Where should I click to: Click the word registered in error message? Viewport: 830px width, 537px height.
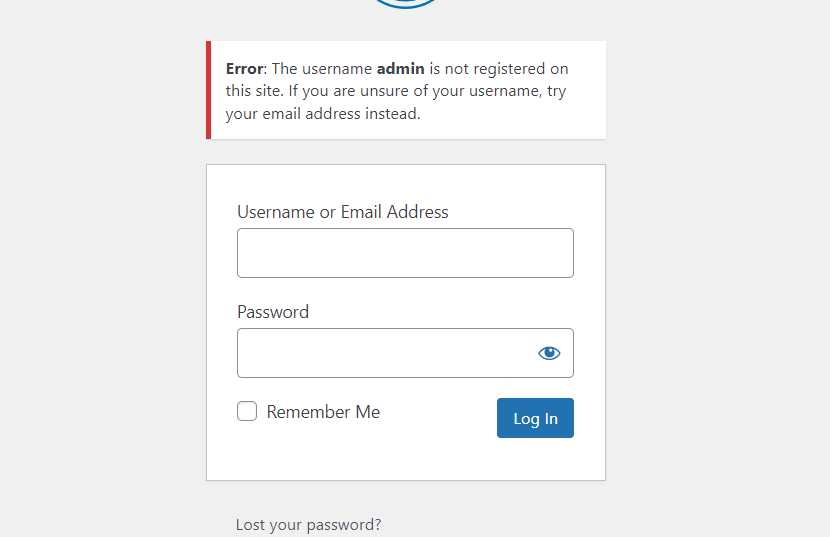pos(508,69)
